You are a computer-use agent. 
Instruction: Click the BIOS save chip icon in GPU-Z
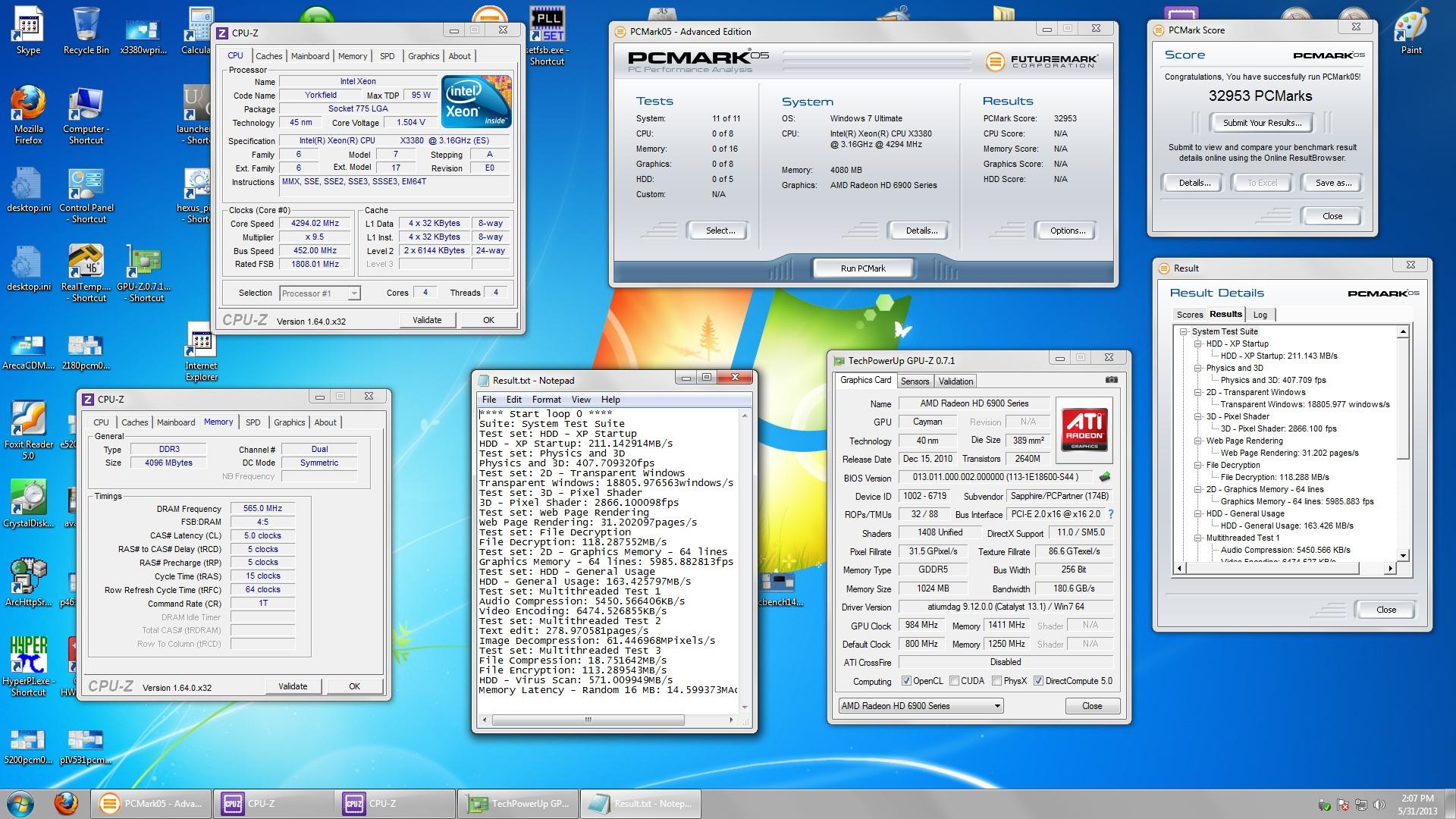click(1105, 477)
